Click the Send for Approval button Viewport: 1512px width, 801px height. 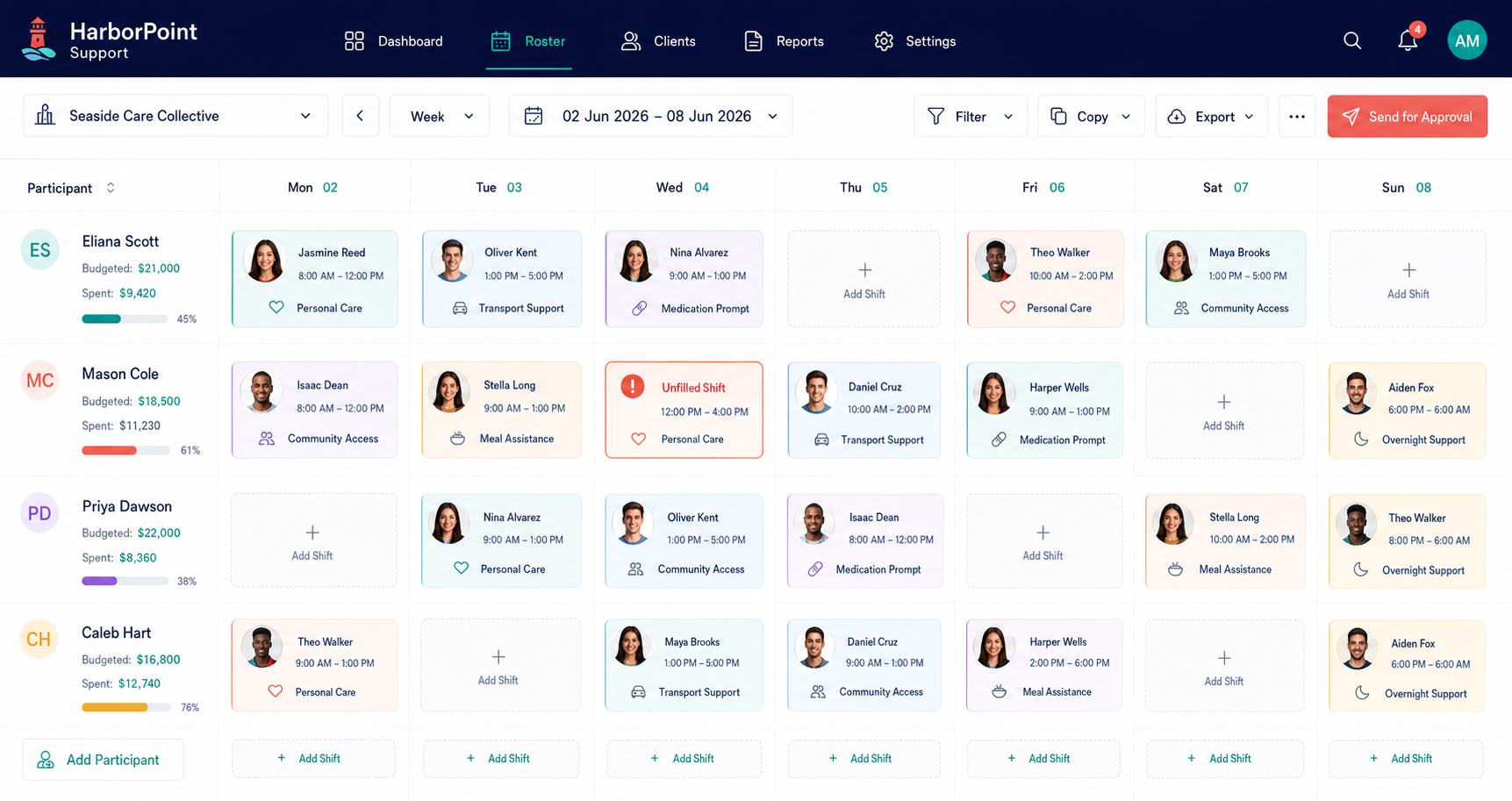click(1408, 116)
